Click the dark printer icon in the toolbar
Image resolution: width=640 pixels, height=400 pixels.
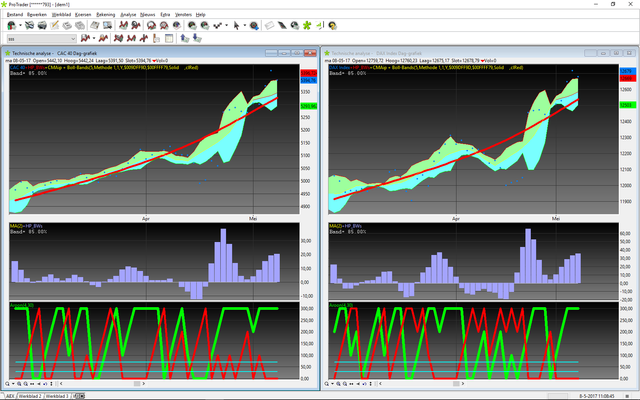tap(42, 26)
